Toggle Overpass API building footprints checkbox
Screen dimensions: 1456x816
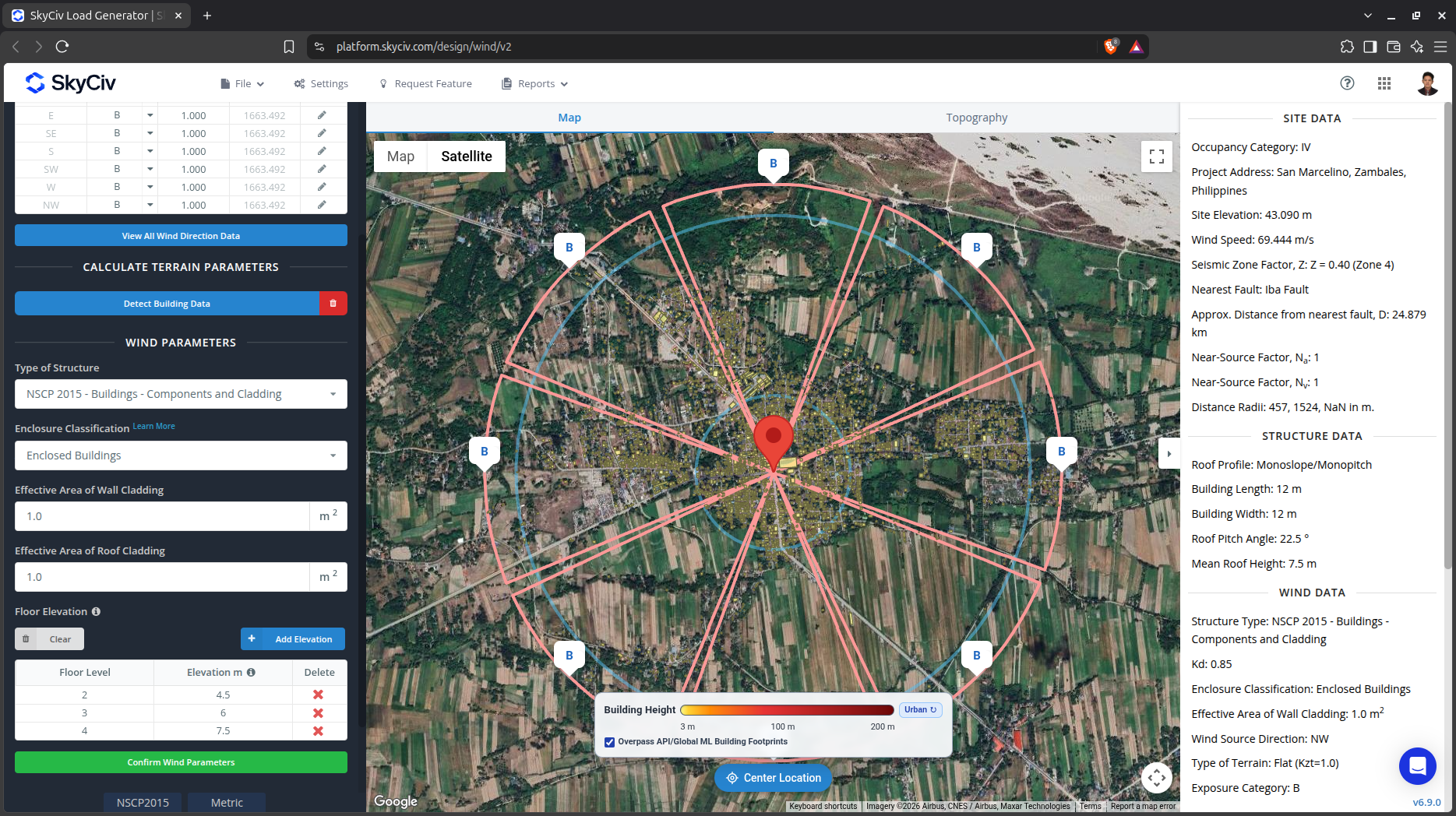point(609,742)
